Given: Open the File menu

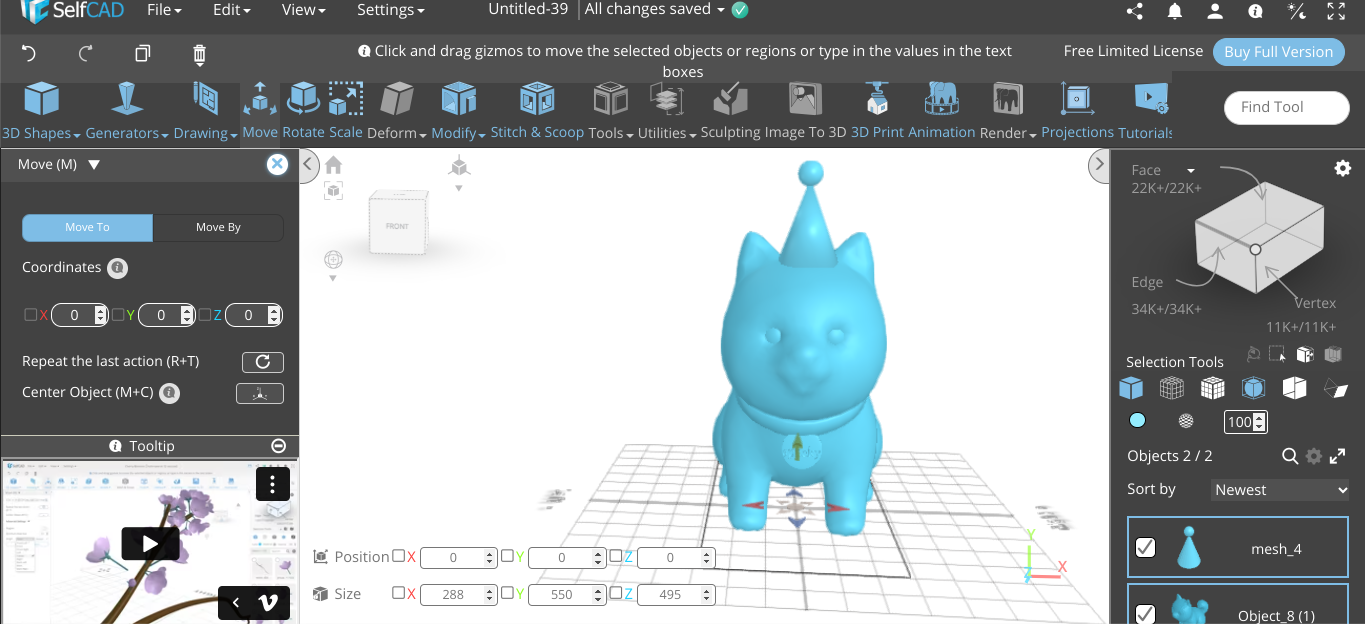Looking at the screenshot, I should point(165,10).
